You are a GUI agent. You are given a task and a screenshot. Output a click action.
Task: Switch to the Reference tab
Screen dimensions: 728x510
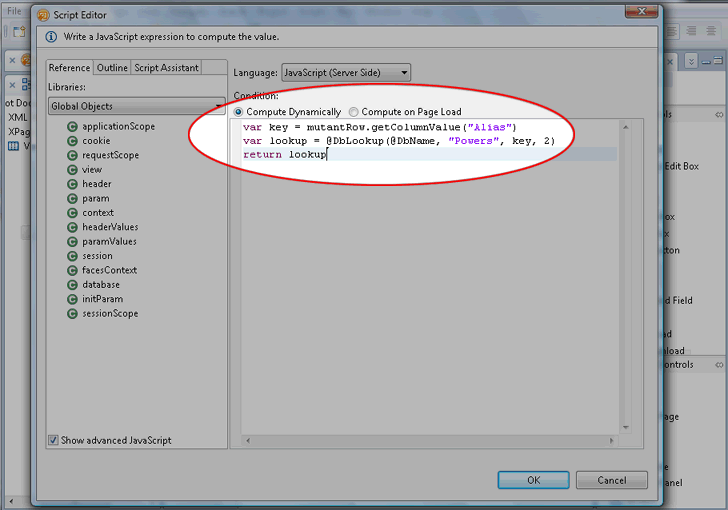pos(70,68)
